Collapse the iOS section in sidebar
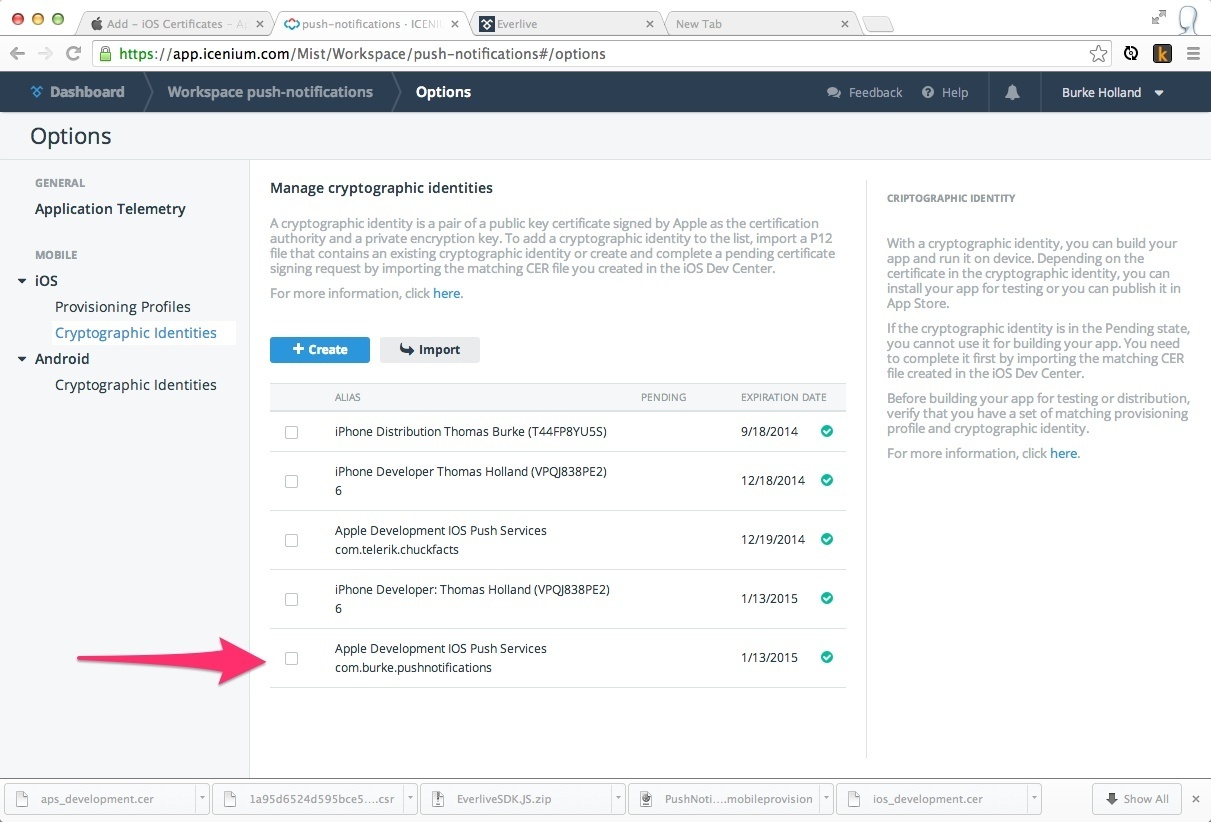1211x822 pixels. point(22,281)
